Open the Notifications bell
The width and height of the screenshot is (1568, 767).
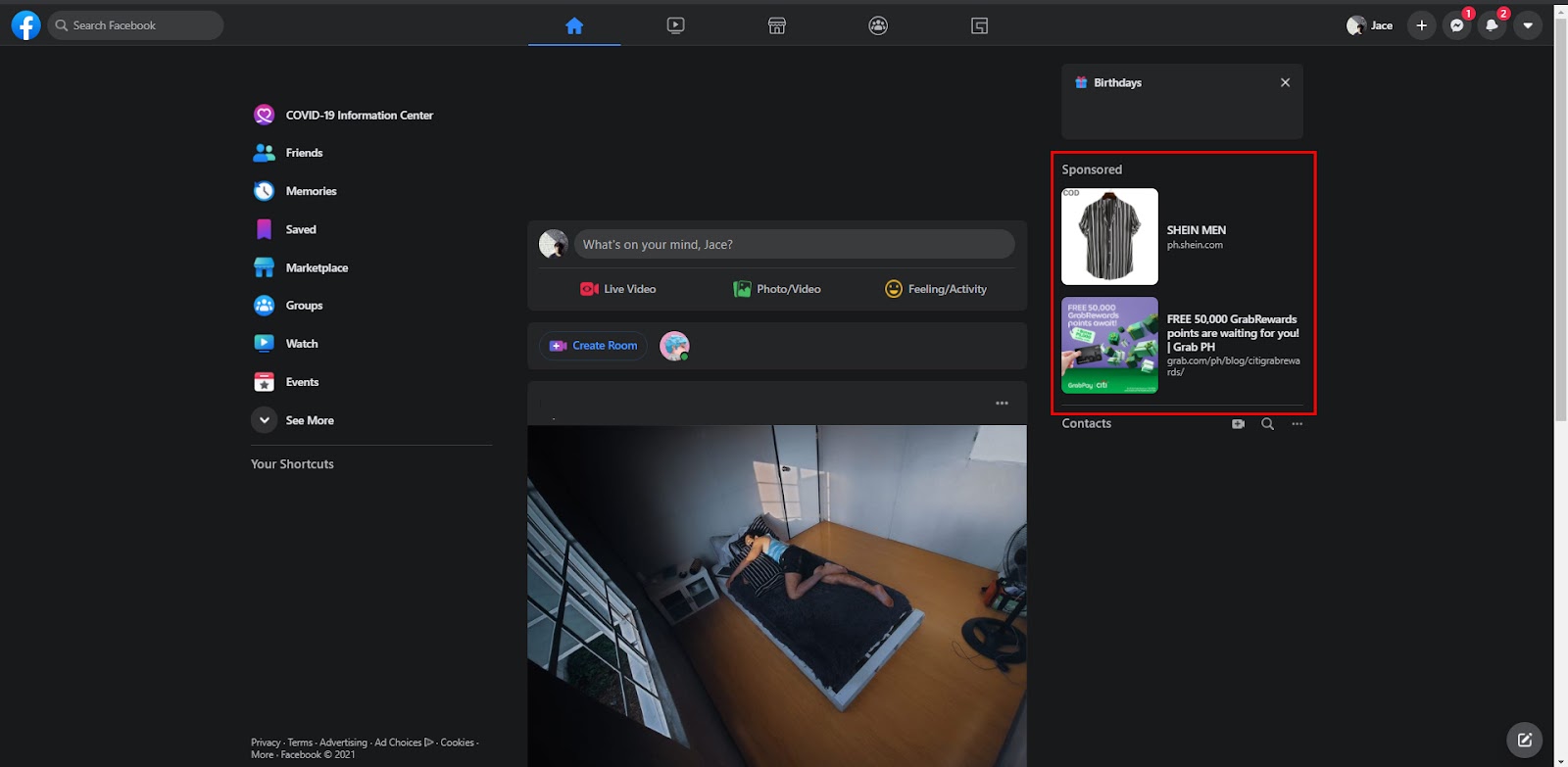point(1492,25)
